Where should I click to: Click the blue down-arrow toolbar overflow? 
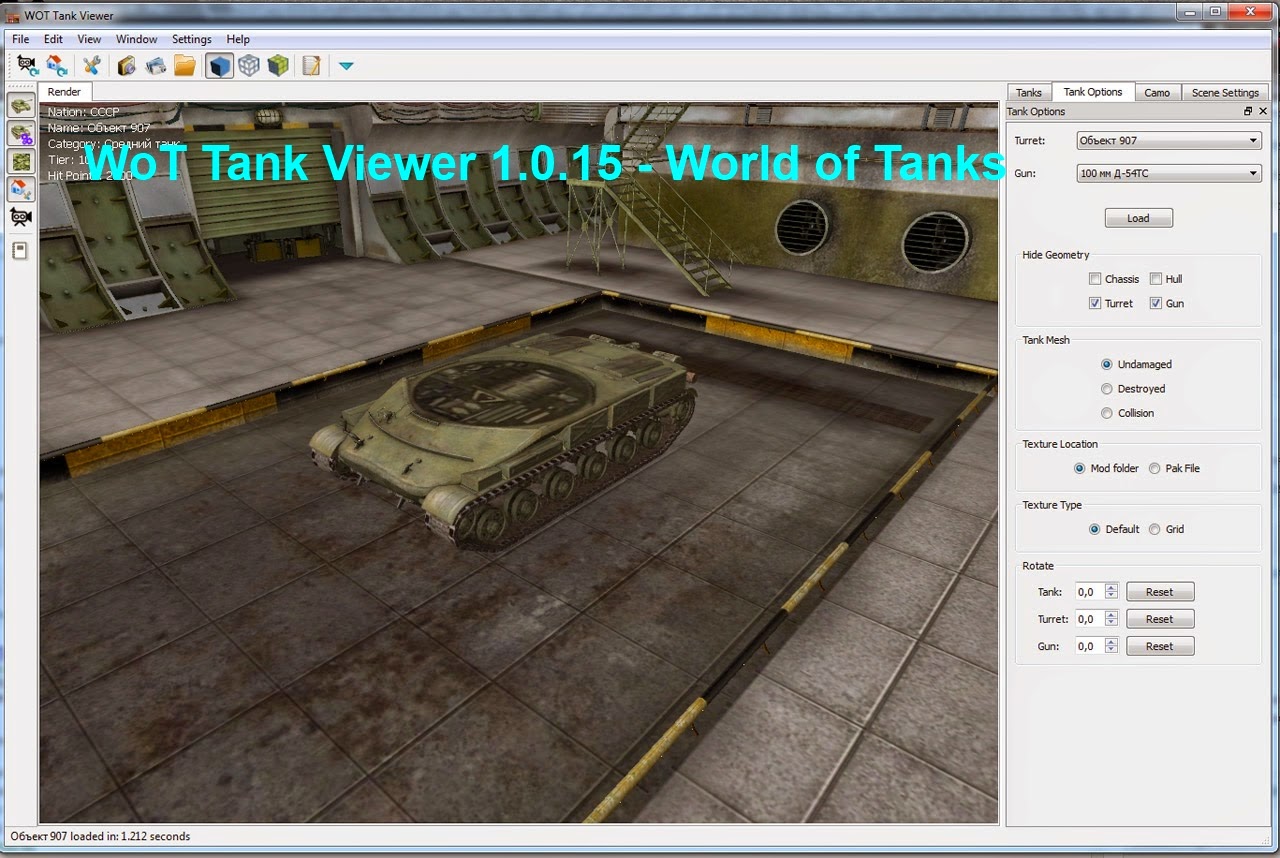pos(346,66)
